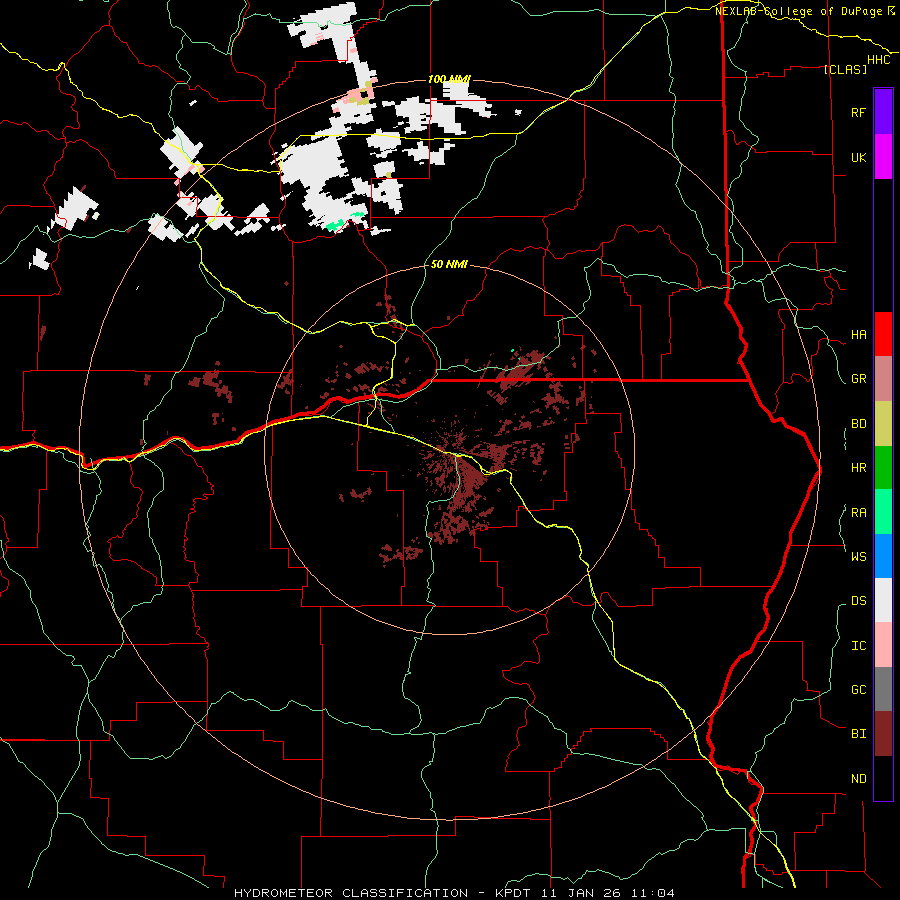Click the RA legend label
Viewport: 900px width, 900px height.
pyautogui.click(x=859, y=512)
